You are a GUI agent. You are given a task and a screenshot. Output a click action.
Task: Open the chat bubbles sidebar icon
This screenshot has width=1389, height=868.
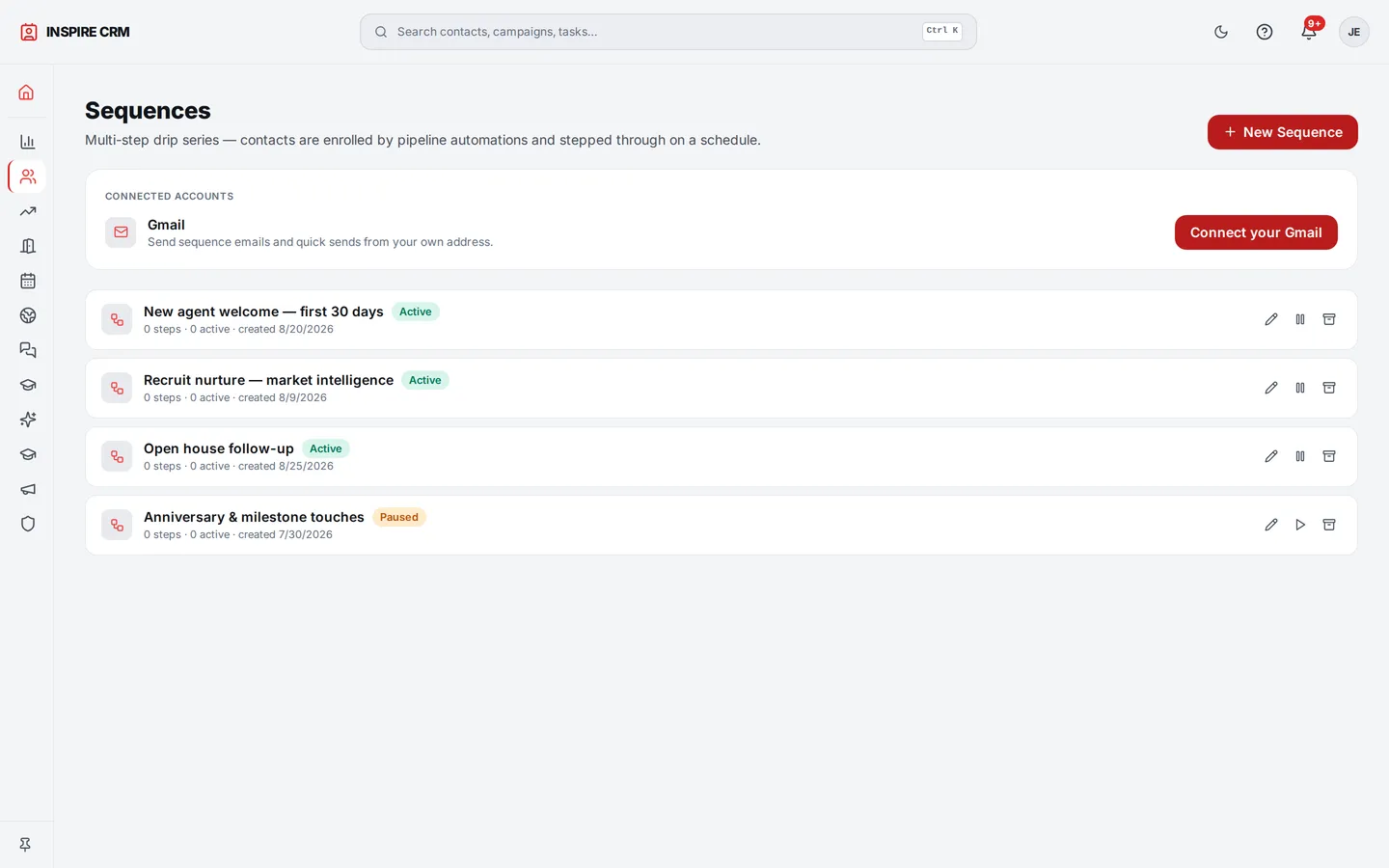[27, 350]
